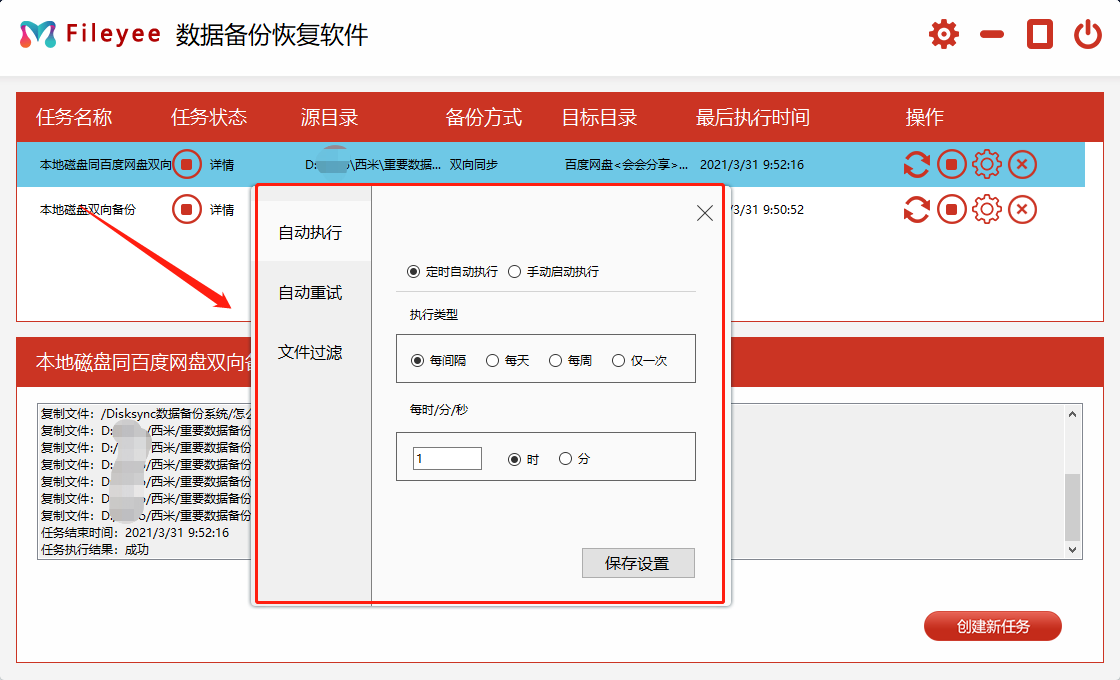Re-run the 本地磁盘同百度网盘双向同步 task via circular sync icon

point(917,164)
